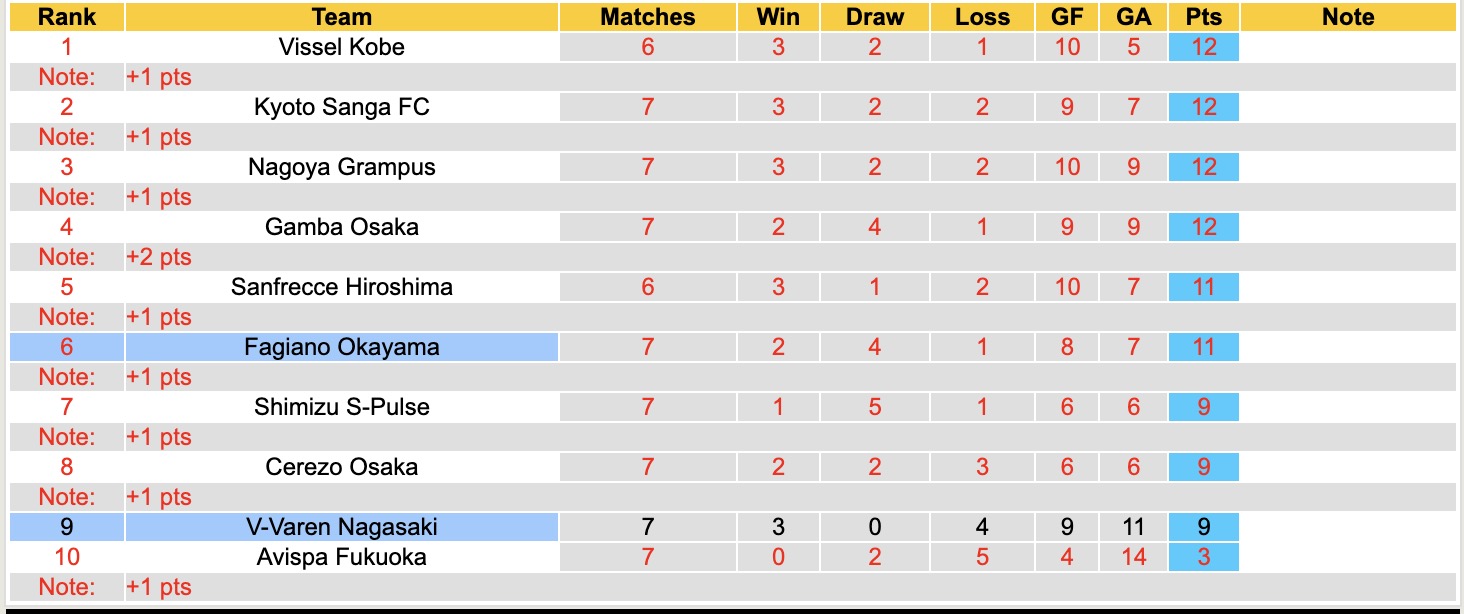Sort by the Pts column header
Viewport: 1464px width, 614px height.
1203,17
